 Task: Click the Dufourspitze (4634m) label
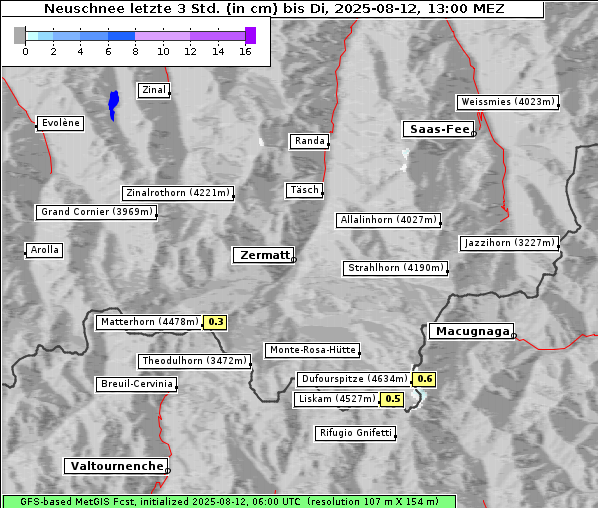(x=354, y=379)
